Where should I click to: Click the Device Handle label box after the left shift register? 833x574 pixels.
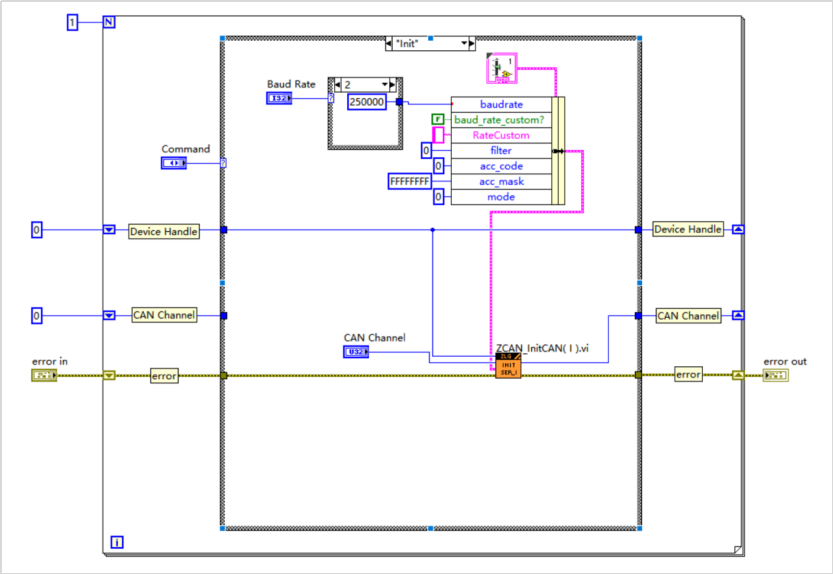pyautogui.click(x=164, y=232)
